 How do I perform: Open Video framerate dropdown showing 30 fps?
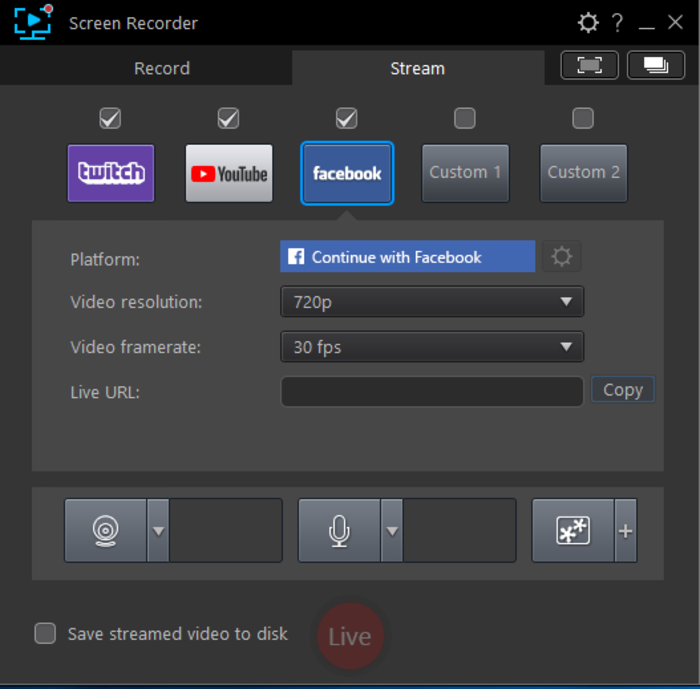pyautogui.click(x=432, y=347)
